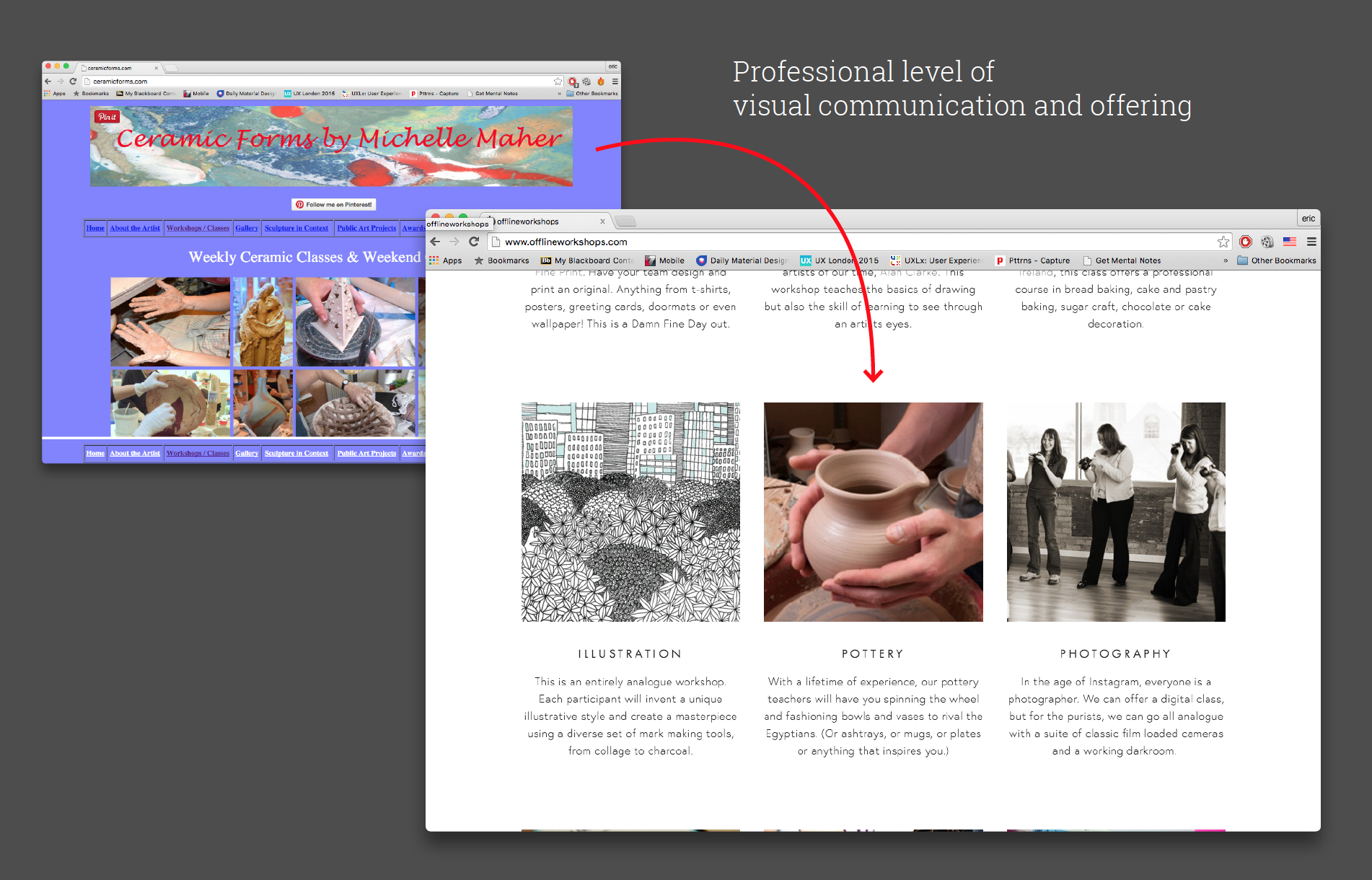Click the Ceramic Forms by Michelle Maher banner
The image size is (1372, 880).
(331, 146)
